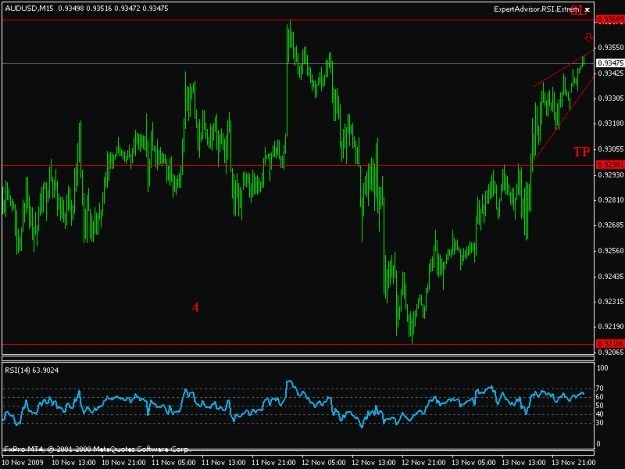This screenshot has width=625, height=469.
Task: Click the 11 Nov 13:00 time label
Action: [x=224, y=463]
